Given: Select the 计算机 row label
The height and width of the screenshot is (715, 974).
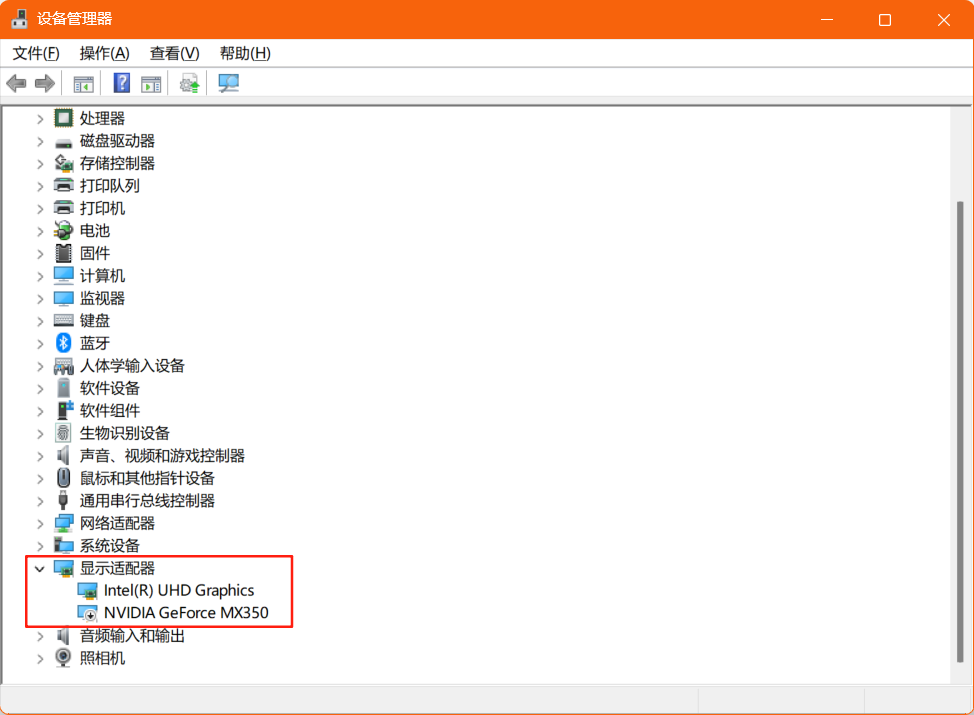Looking at the screenshot, I should (x=102, y=276).
